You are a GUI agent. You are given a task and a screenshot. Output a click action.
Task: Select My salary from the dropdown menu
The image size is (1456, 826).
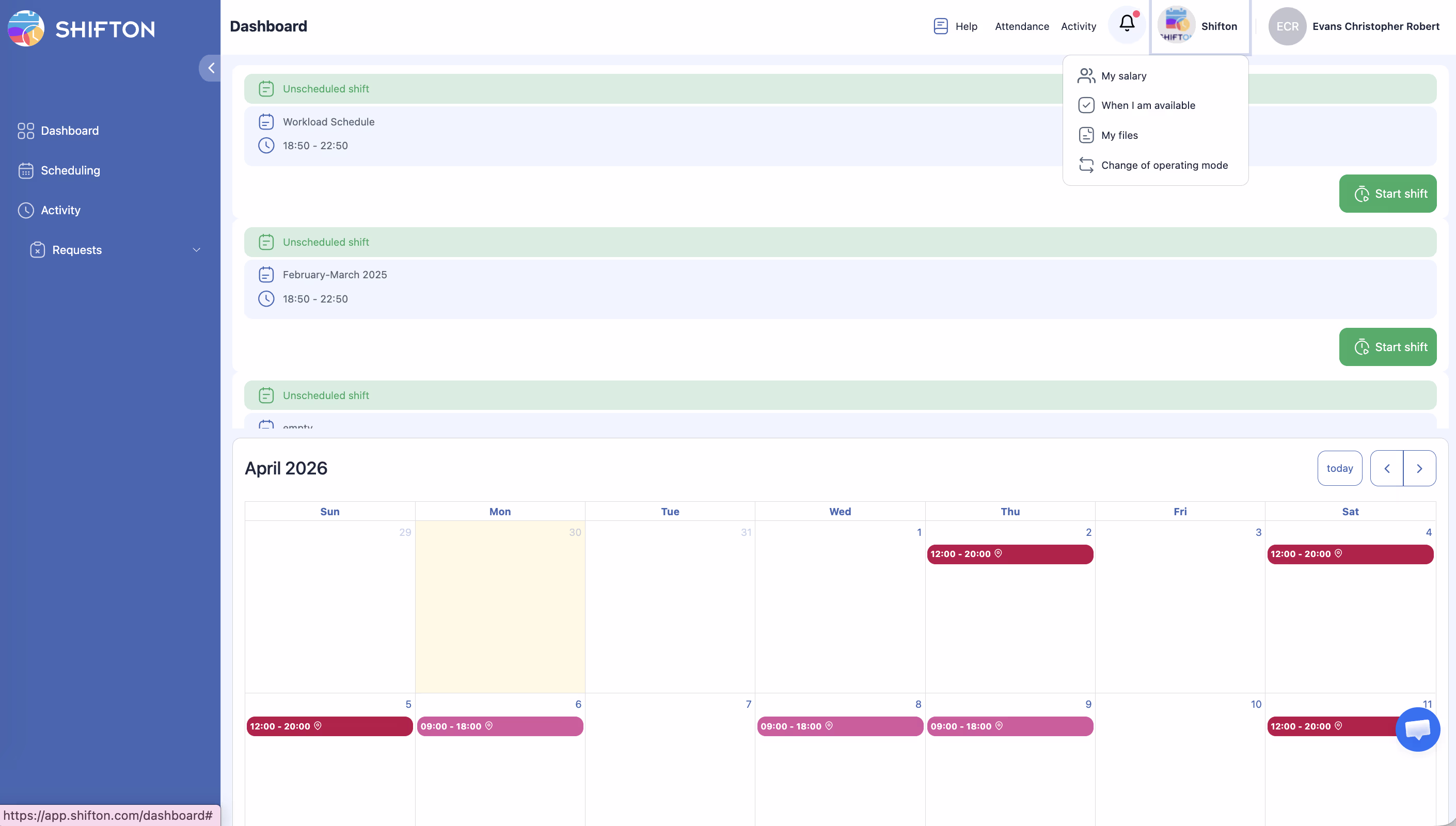[x=1123, y=75]
